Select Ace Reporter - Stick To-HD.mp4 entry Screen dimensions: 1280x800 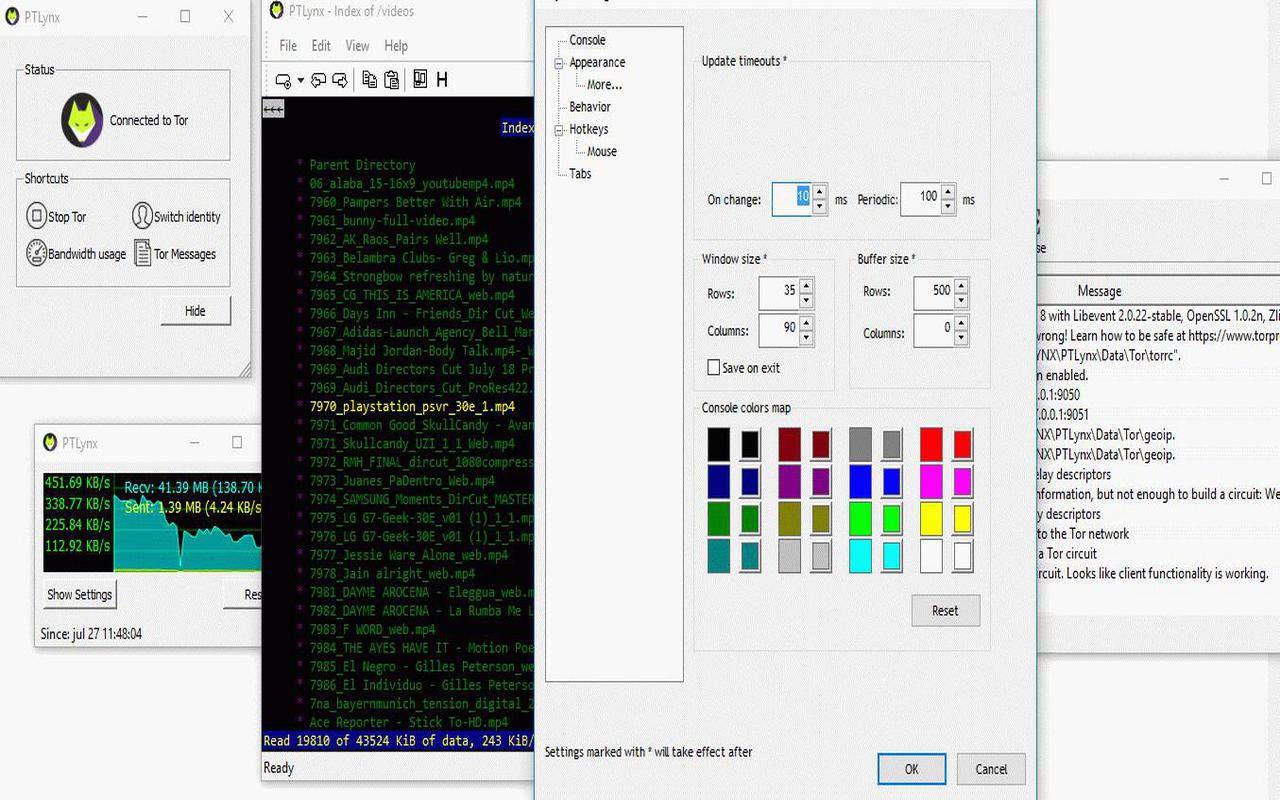pos(408,722)
